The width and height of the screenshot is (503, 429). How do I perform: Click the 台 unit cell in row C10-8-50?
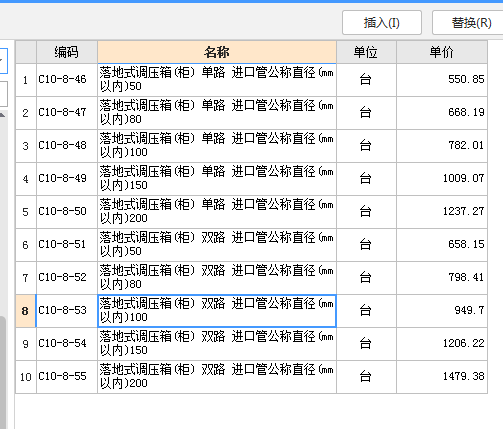(x=366, y=212)
